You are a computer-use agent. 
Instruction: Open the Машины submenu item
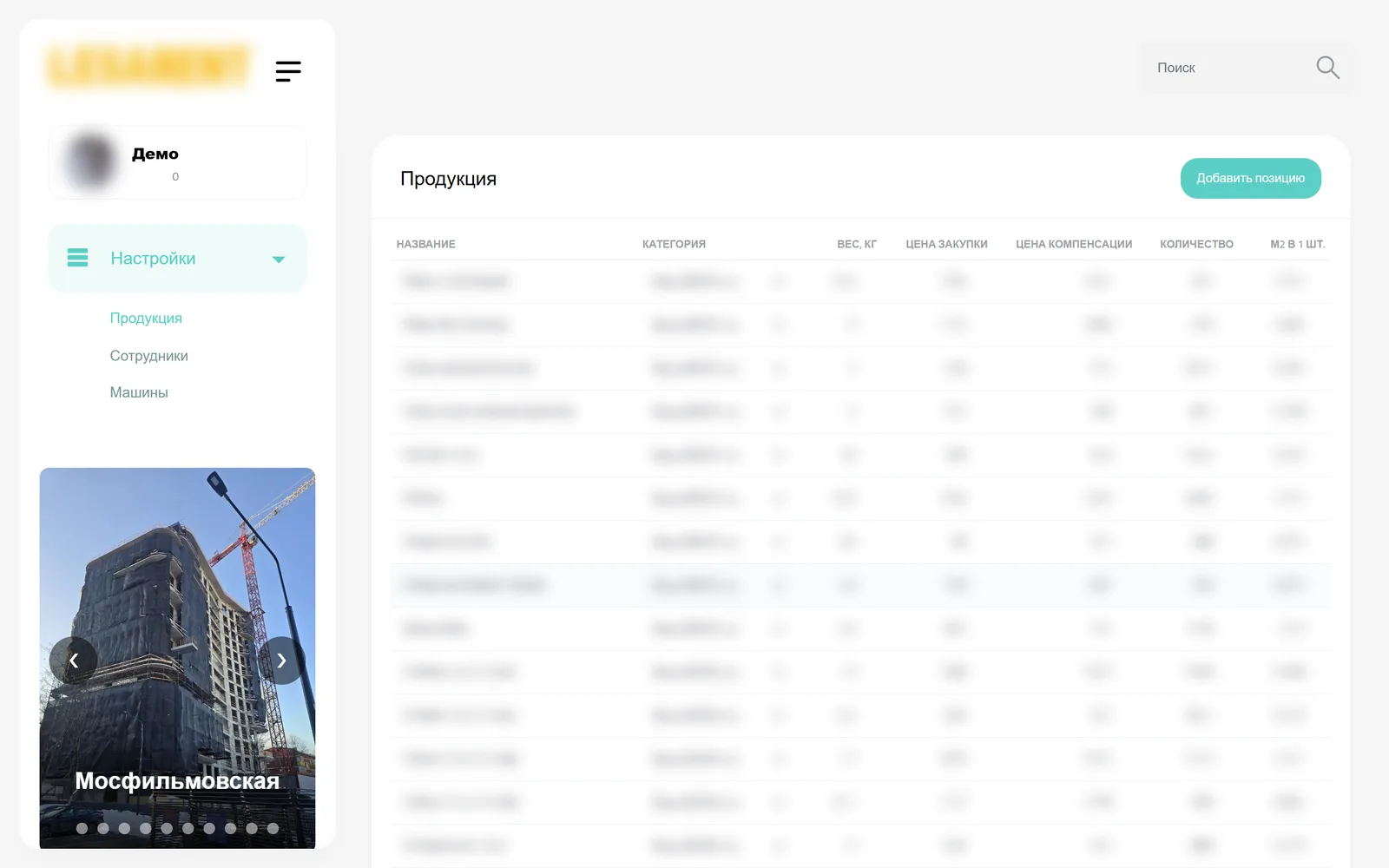coord(139,392)
